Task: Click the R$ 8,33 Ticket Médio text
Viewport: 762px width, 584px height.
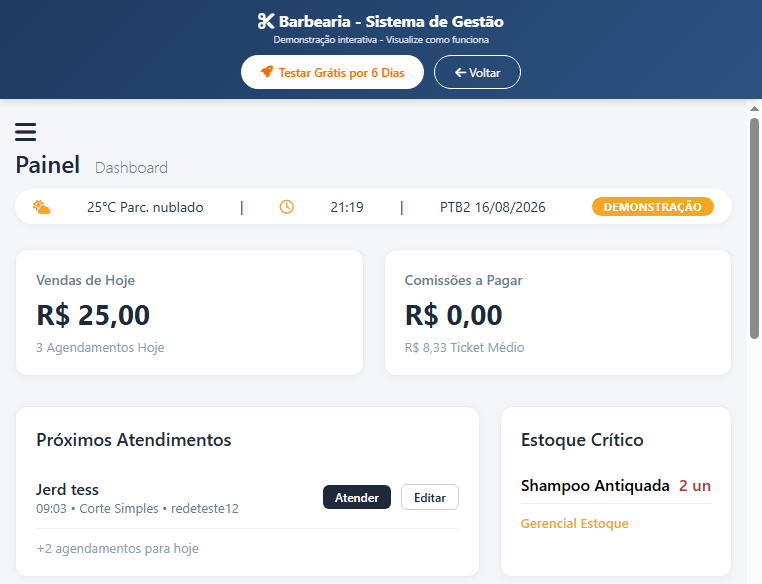Action: (x=465, y=347)
